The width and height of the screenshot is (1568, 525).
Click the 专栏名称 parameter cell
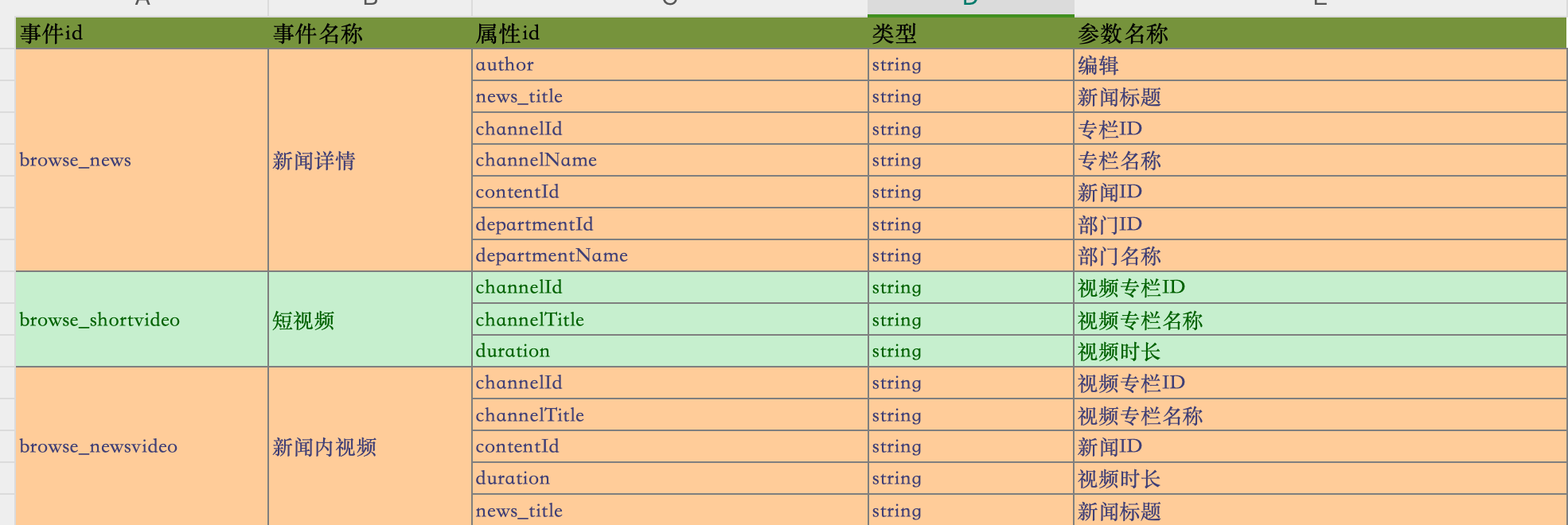1320,160
